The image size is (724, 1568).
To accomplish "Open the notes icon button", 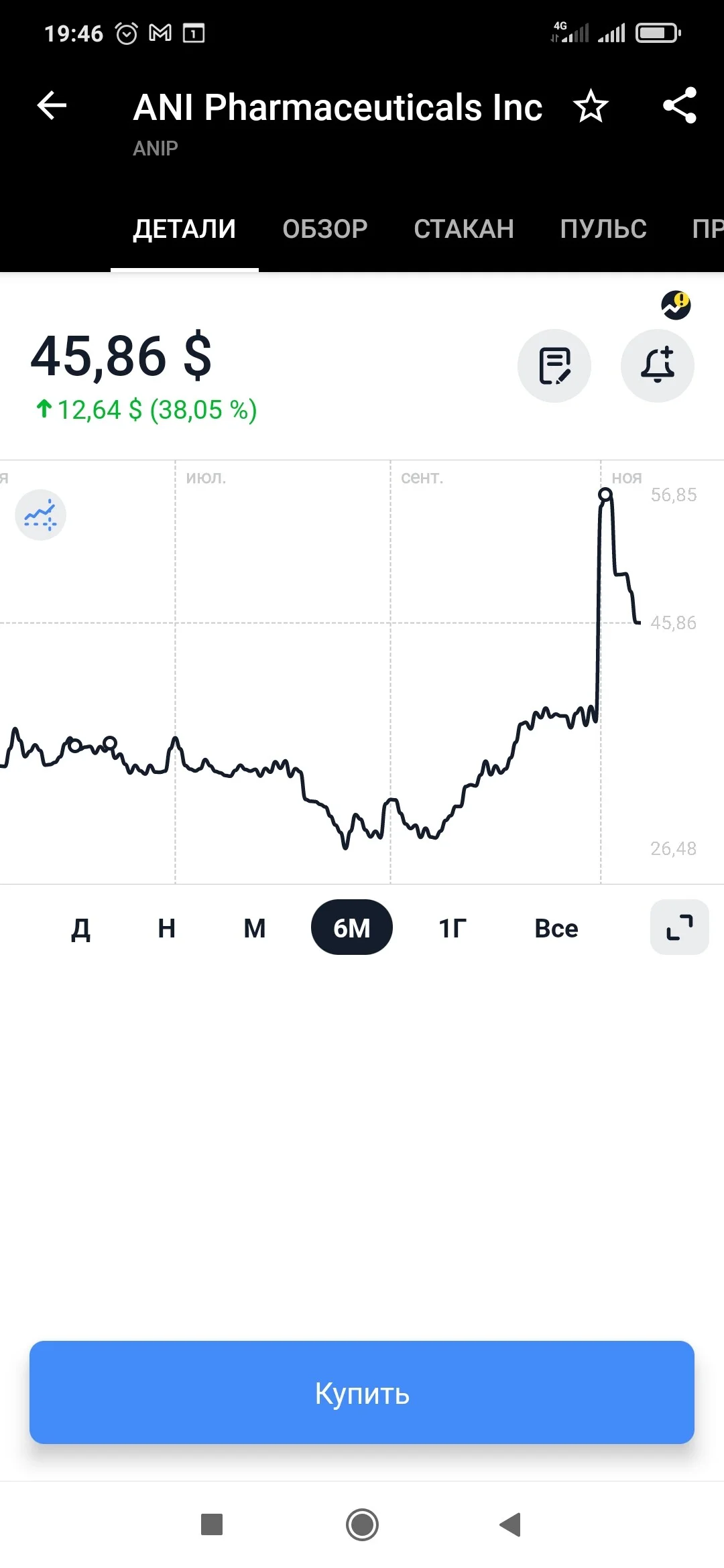I will (x=554, y=366).
